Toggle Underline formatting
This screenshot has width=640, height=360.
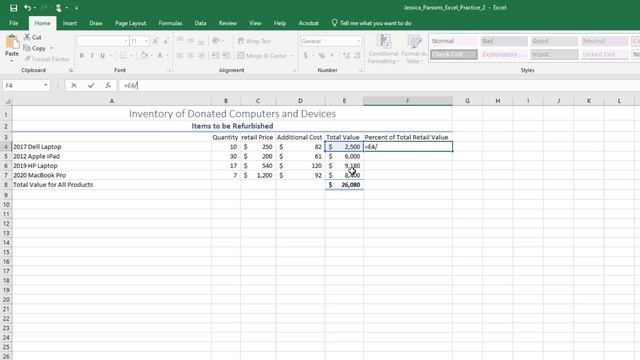[x=102, y=56]
